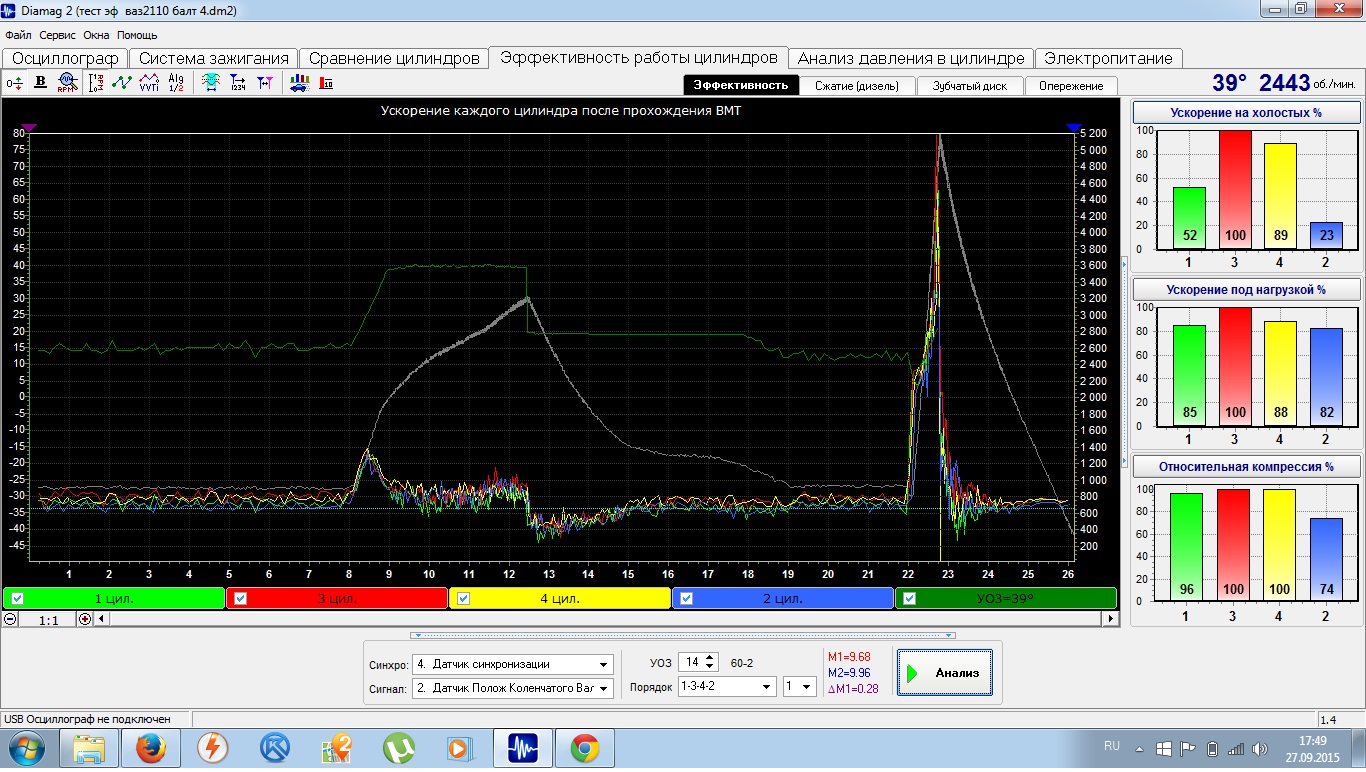Increase the УОЗ value with up arrow
Viewport: 1366px width, 772px height.
[x=711, y=658]
